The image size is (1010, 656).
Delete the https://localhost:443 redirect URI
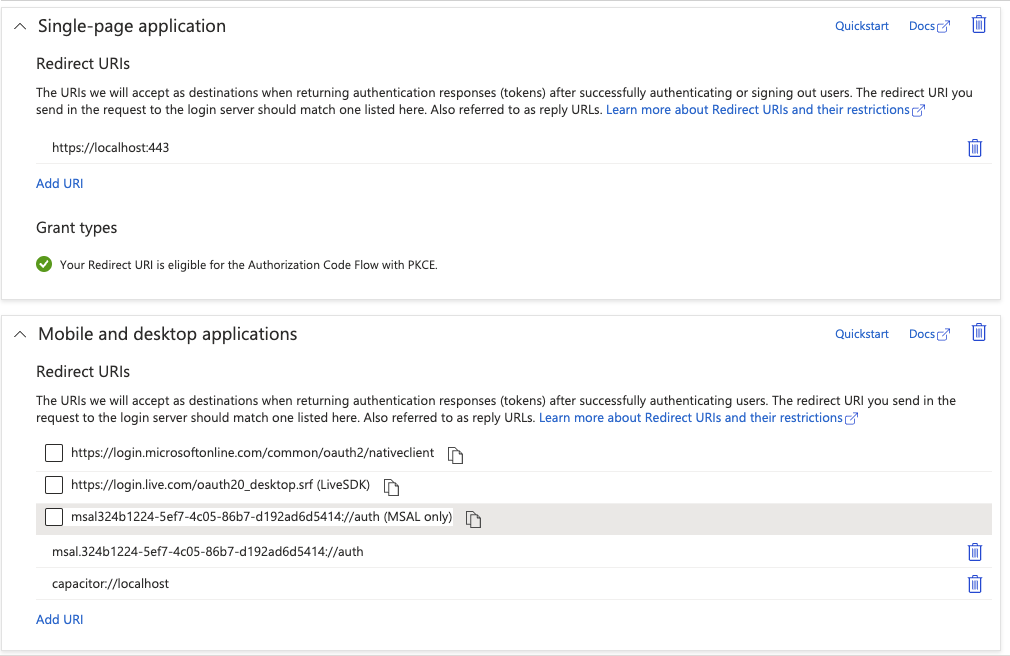(x=975, y=148)
